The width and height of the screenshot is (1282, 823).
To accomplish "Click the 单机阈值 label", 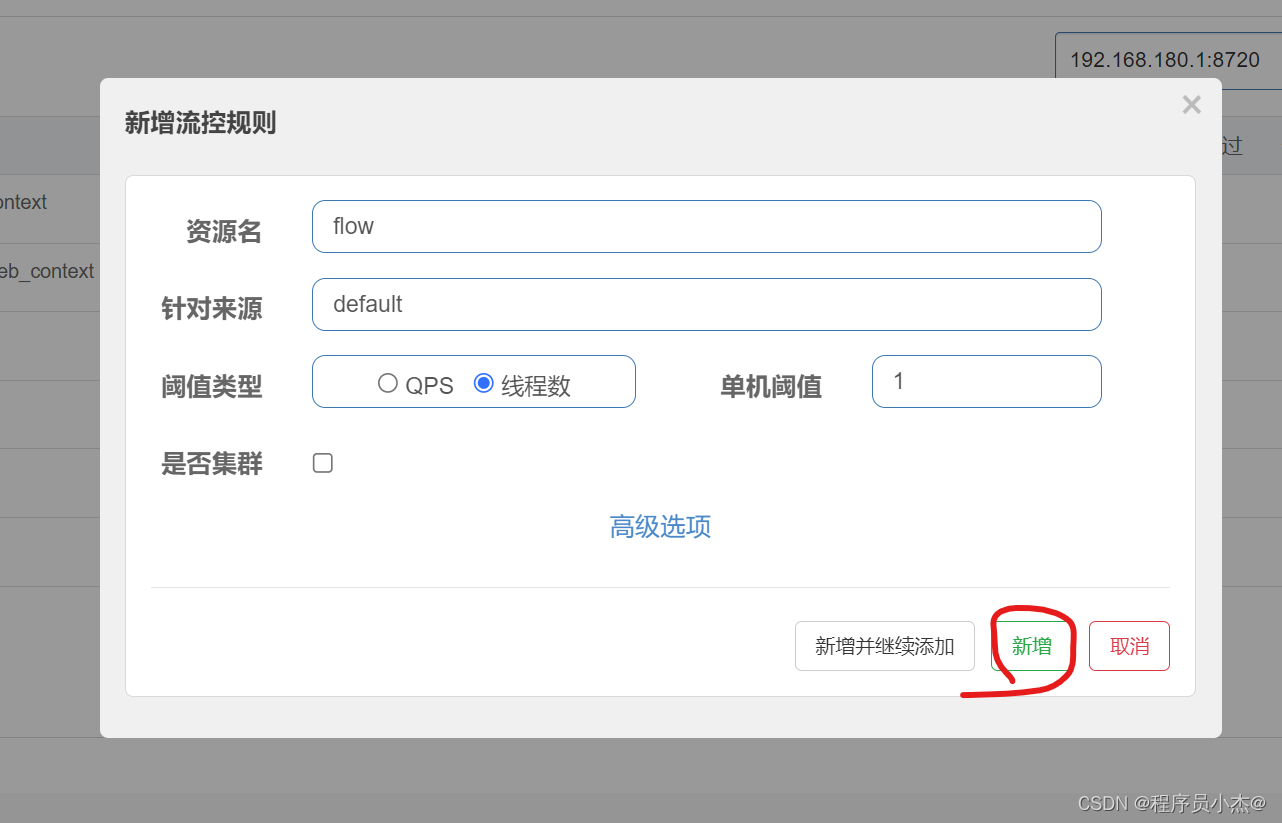I will click(771, 386).
